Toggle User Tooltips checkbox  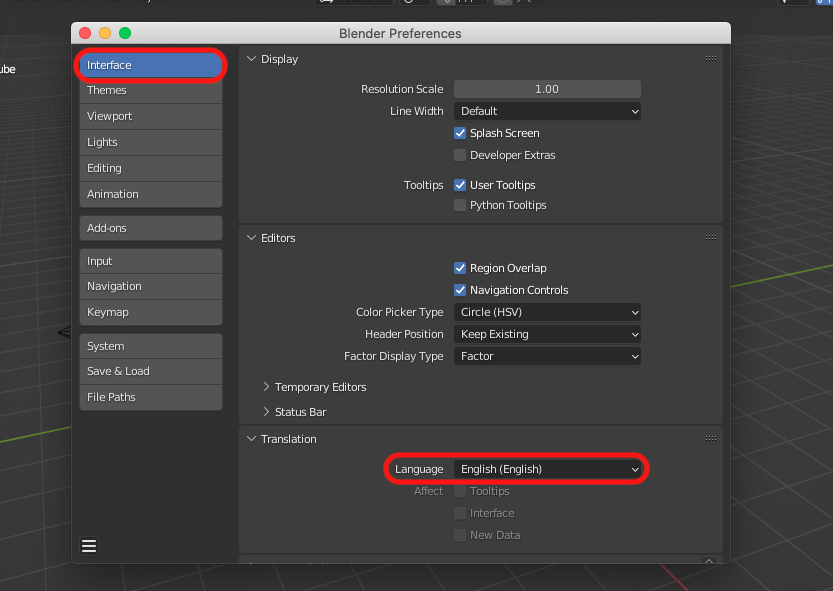pyautogui.click(x=460, y=185)
